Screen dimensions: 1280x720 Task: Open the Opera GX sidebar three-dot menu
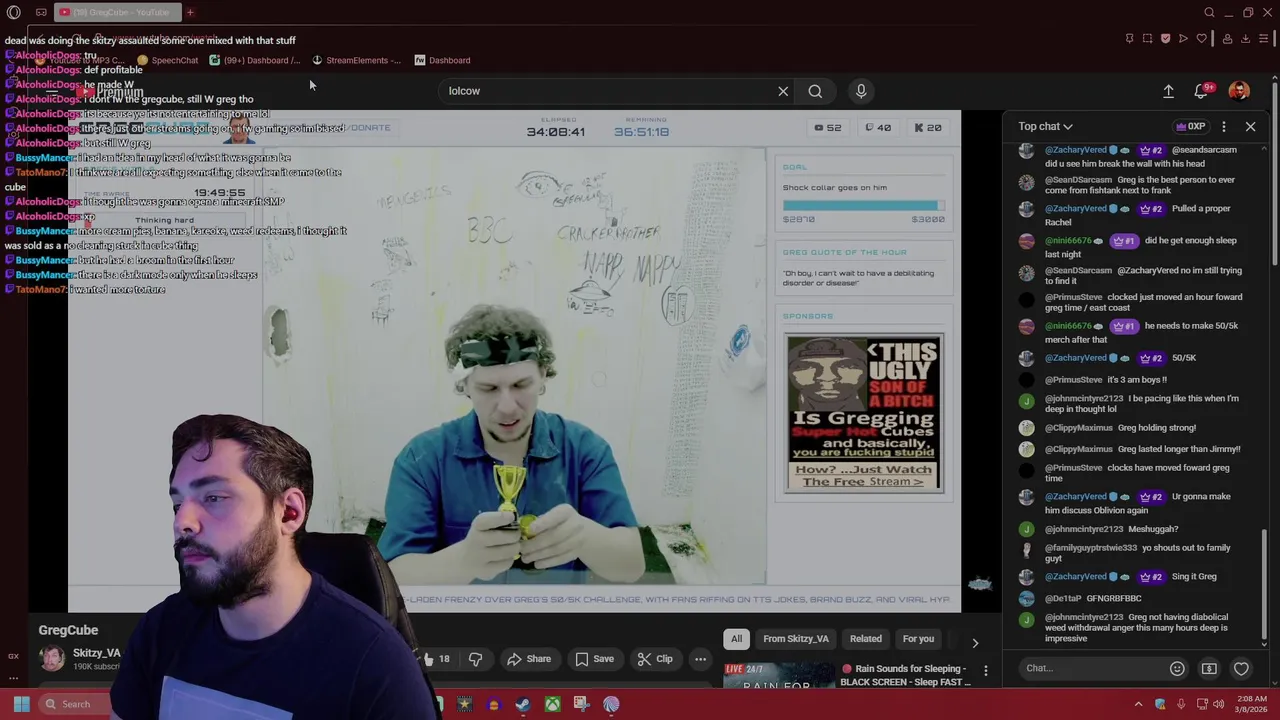(13, 678)
